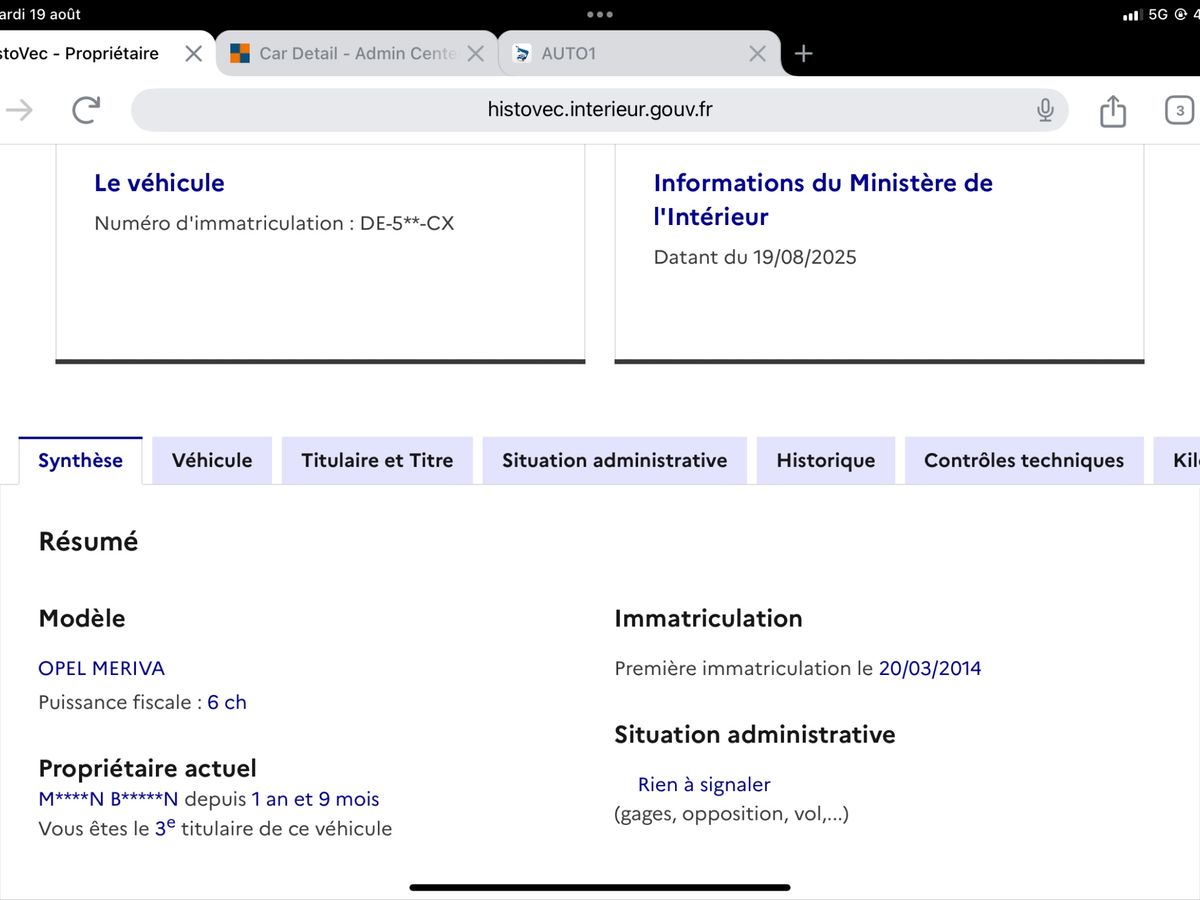Click the Le véhicule heading

[159, 183]
